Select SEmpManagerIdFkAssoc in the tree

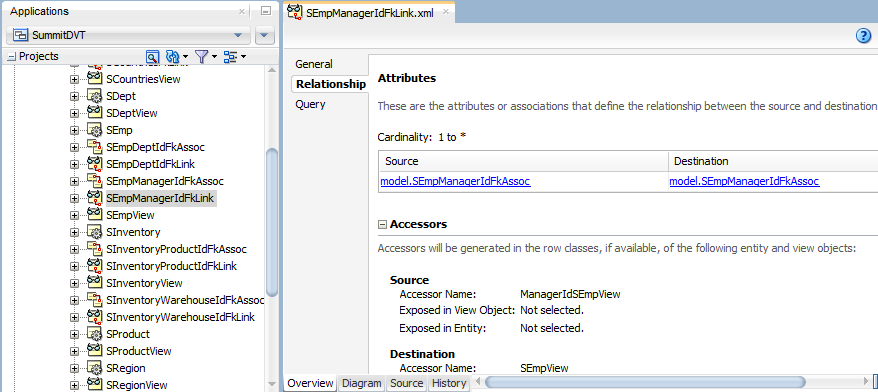165,181
